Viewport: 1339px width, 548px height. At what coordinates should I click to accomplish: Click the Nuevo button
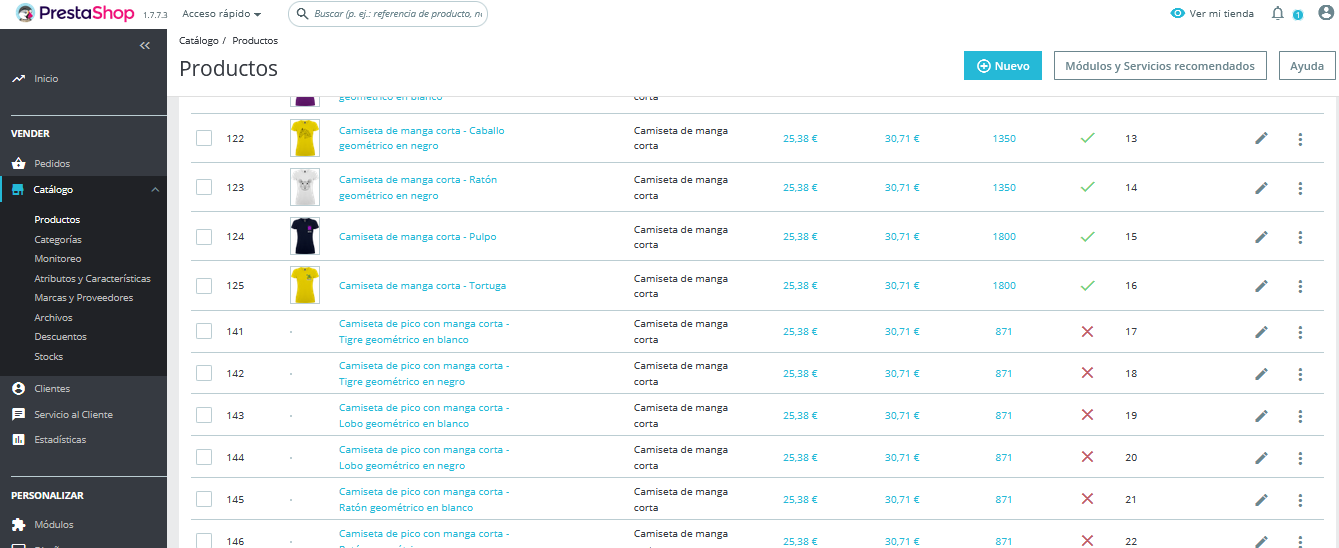click(1003, 66)
